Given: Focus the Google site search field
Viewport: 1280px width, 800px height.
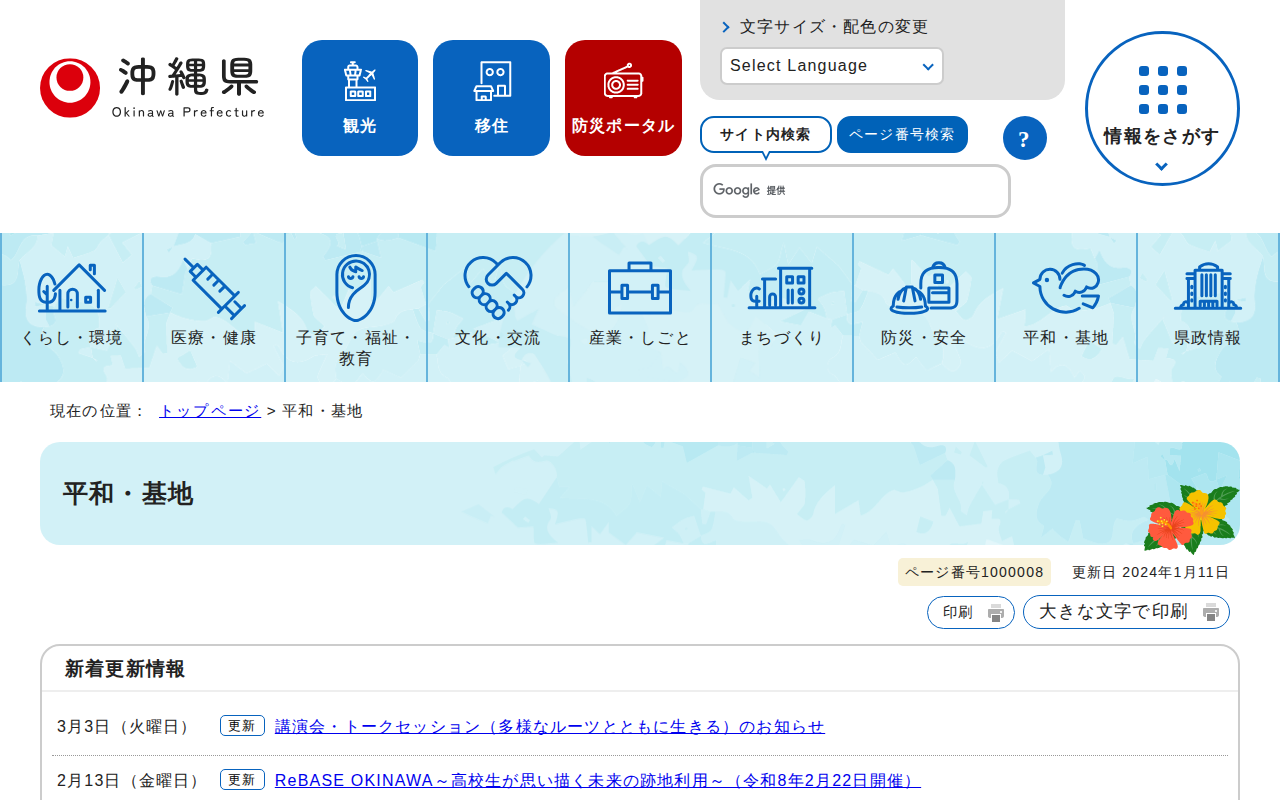Looking at the screenshot, I should point(855,191).
